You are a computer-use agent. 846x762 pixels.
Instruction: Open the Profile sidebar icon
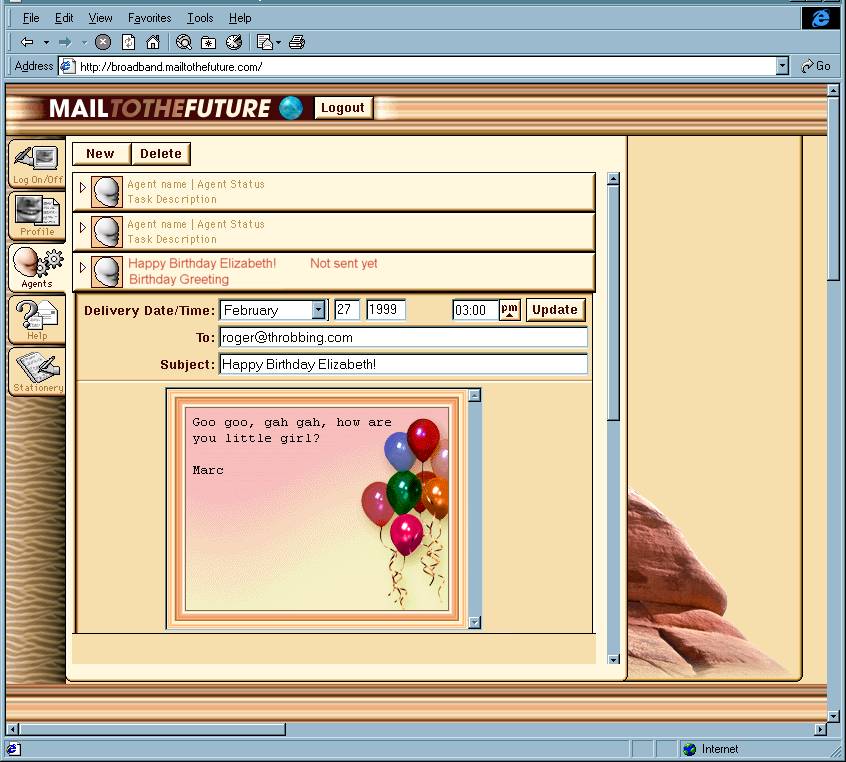37,215
